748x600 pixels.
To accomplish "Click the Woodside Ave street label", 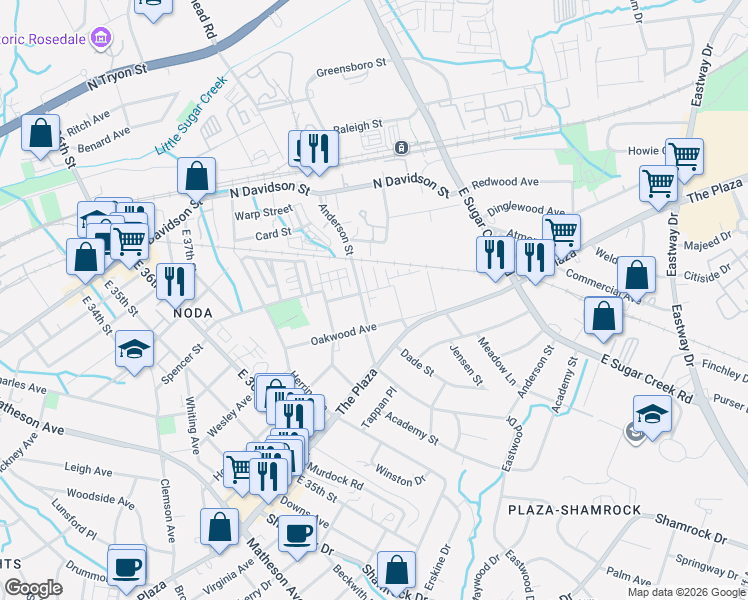I will [101, 498].
